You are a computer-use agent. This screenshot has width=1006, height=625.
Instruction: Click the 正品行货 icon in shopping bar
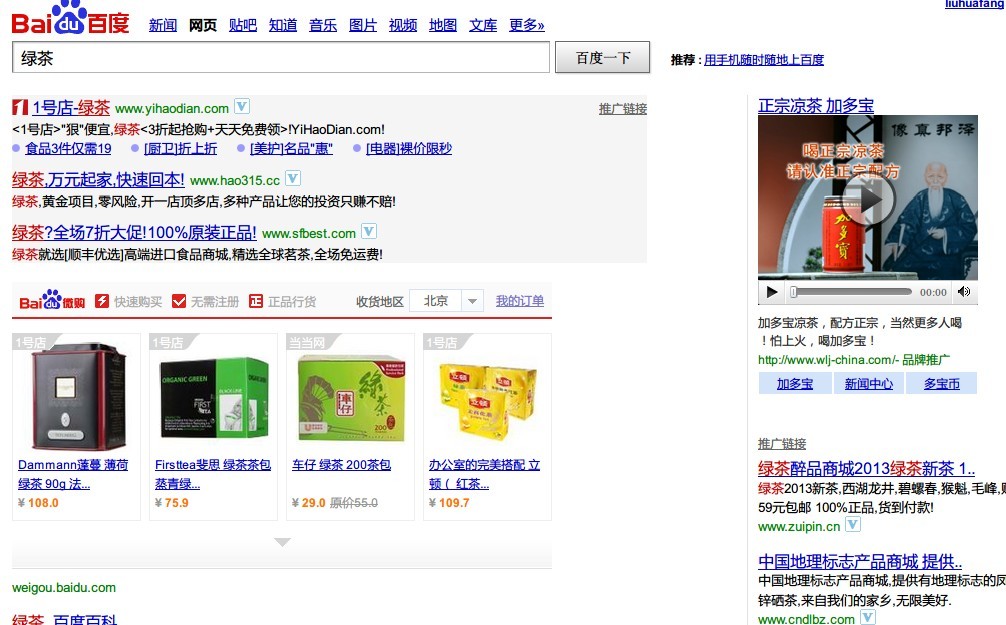click(256, 301)
